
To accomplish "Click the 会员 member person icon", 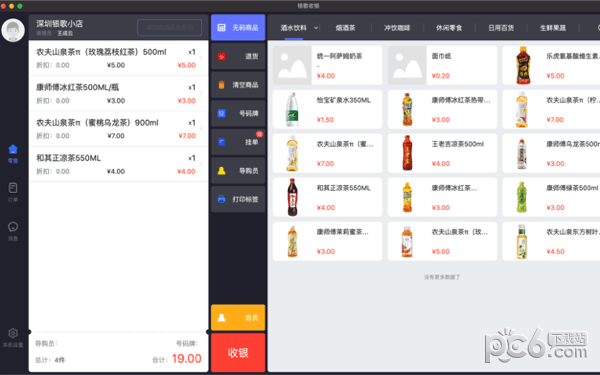I will click(x=222, y=318).
